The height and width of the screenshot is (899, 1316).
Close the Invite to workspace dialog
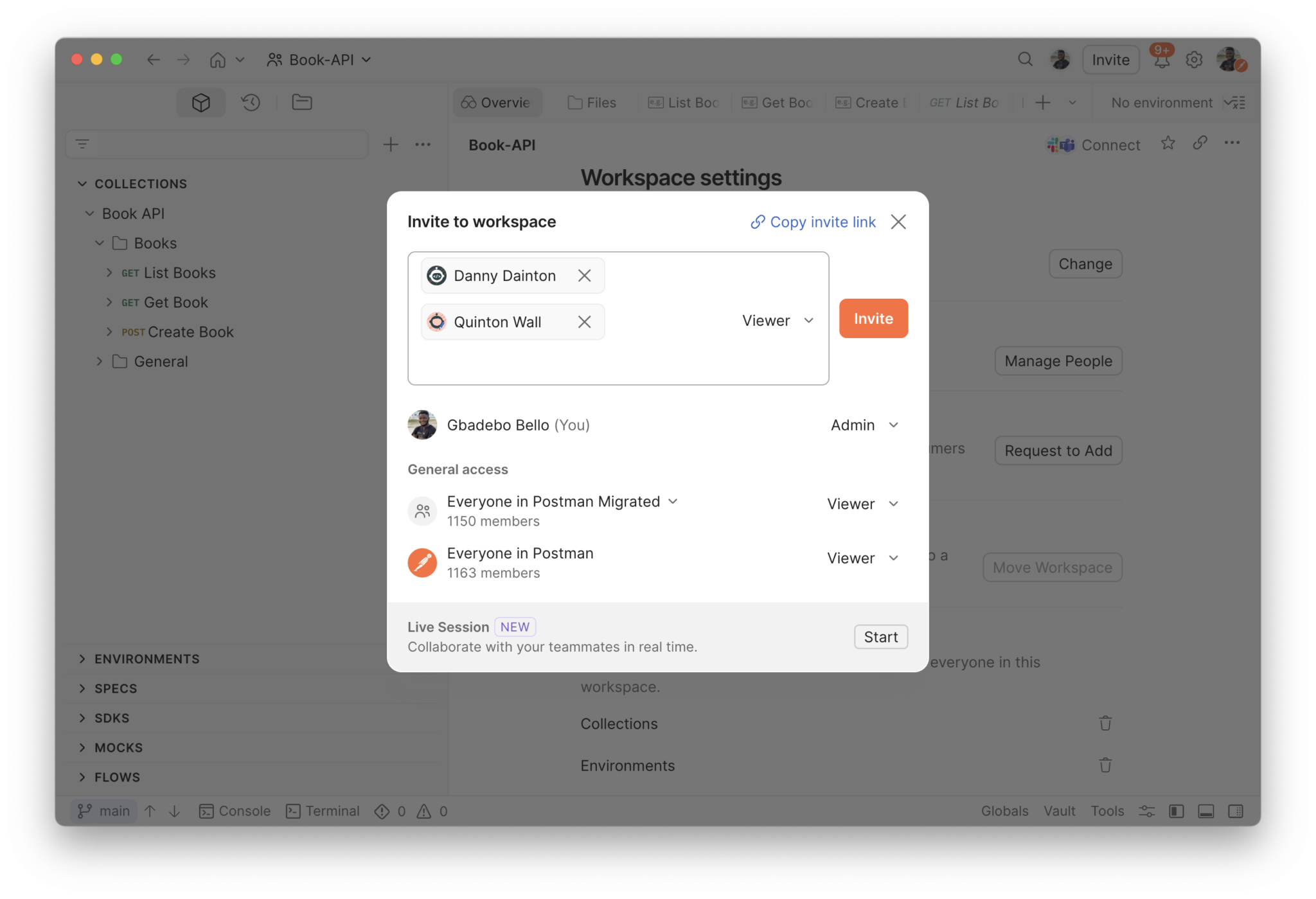tap(898, 222)
